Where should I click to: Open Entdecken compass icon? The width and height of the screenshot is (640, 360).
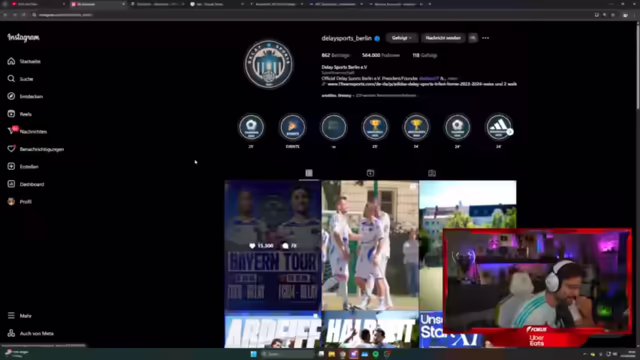point(11,96)
